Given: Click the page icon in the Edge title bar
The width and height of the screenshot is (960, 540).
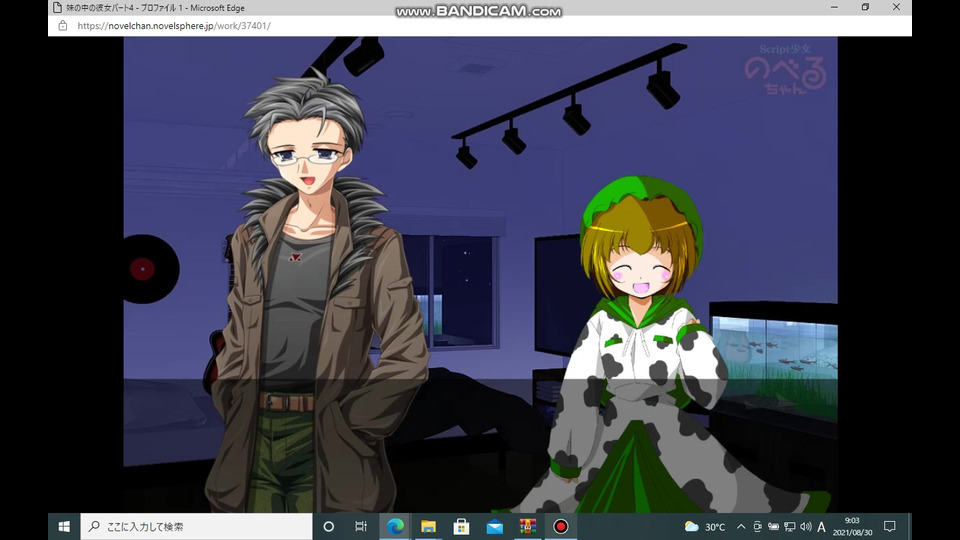Looking at the screenshot, I should coord(57,8).
